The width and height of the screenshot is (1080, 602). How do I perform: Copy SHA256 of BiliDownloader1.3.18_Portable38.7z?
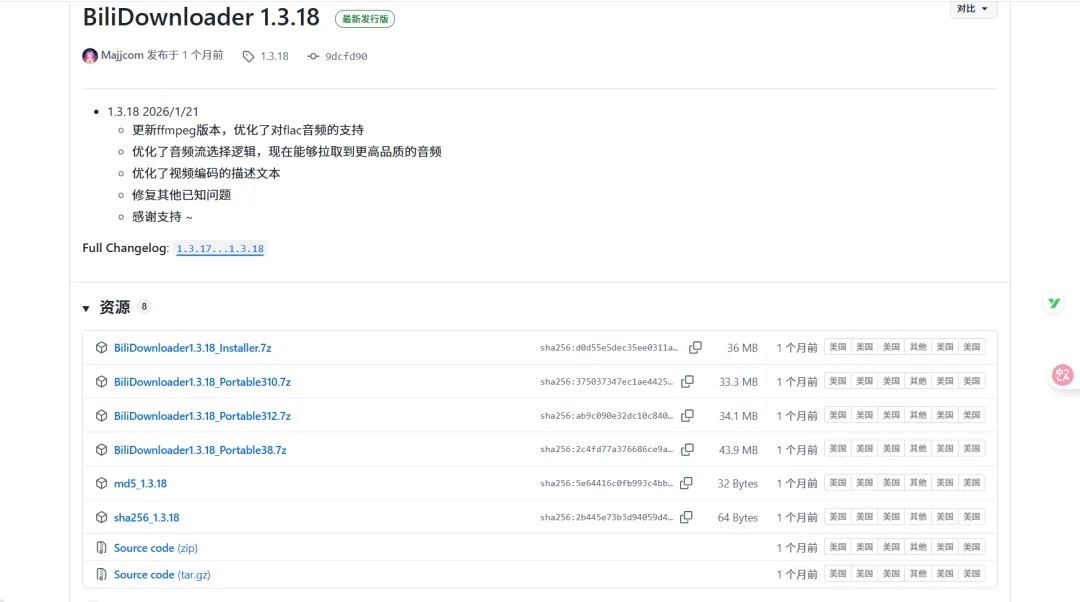(x=687, y=450)
